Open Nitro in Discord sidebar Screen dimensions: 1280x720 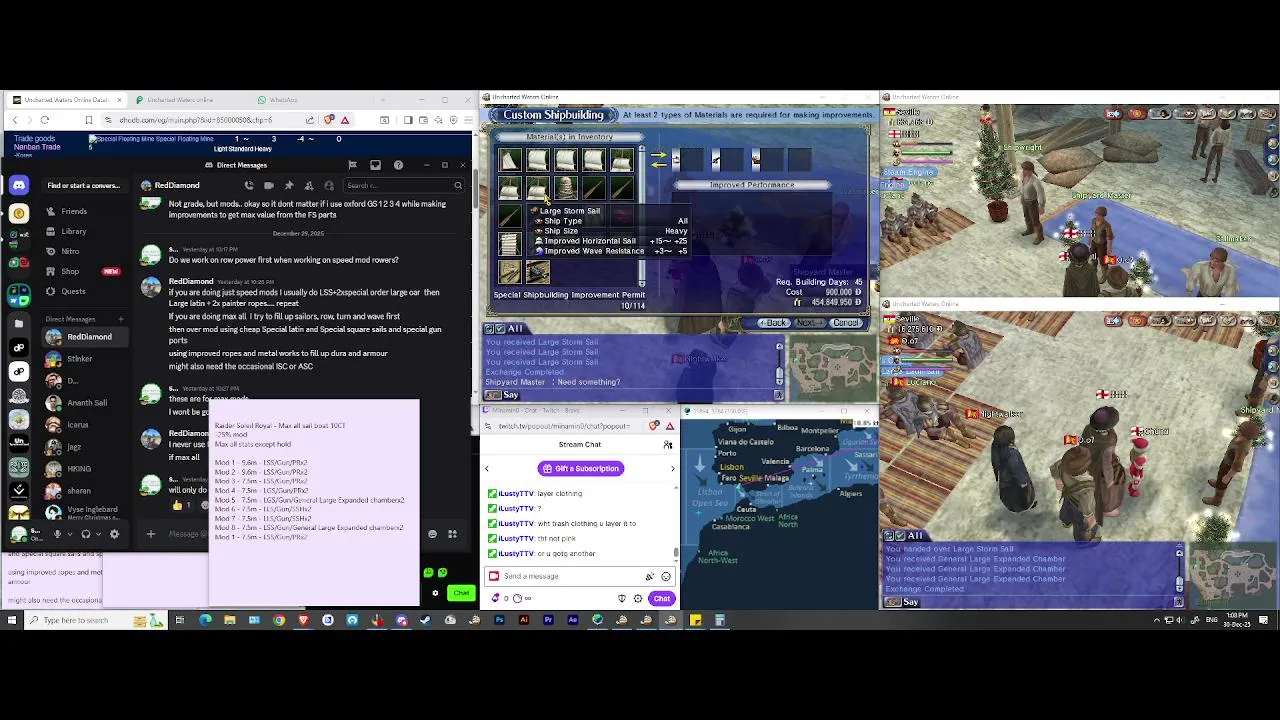pyautogui.click(x=70, y=251)
